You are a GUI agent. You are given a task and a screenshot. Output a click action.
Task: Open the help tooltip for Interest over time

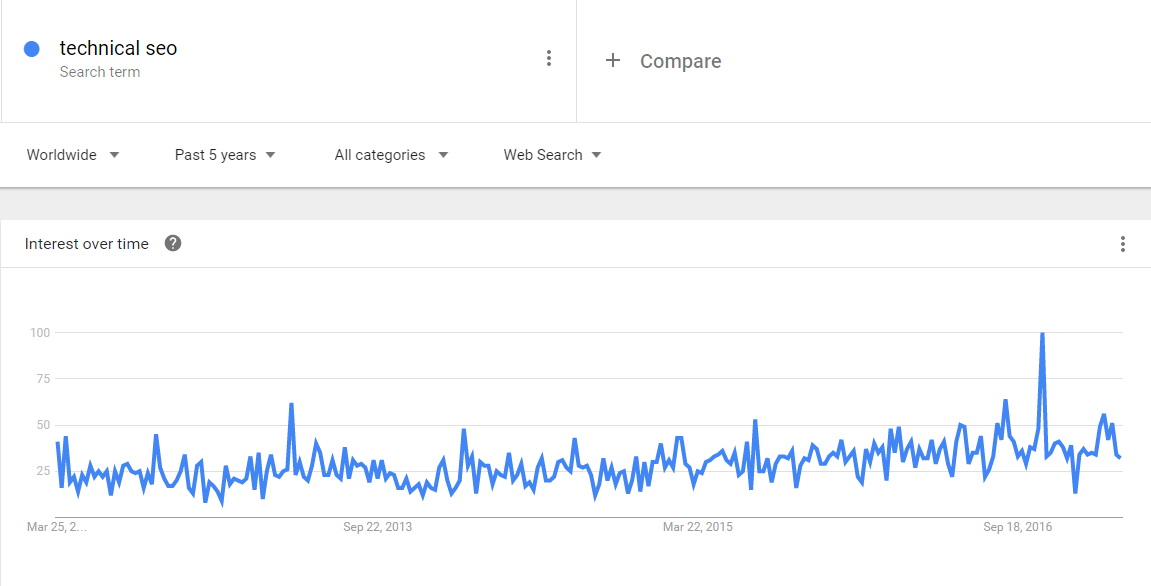pyautogui.click(x=172, y=243)
